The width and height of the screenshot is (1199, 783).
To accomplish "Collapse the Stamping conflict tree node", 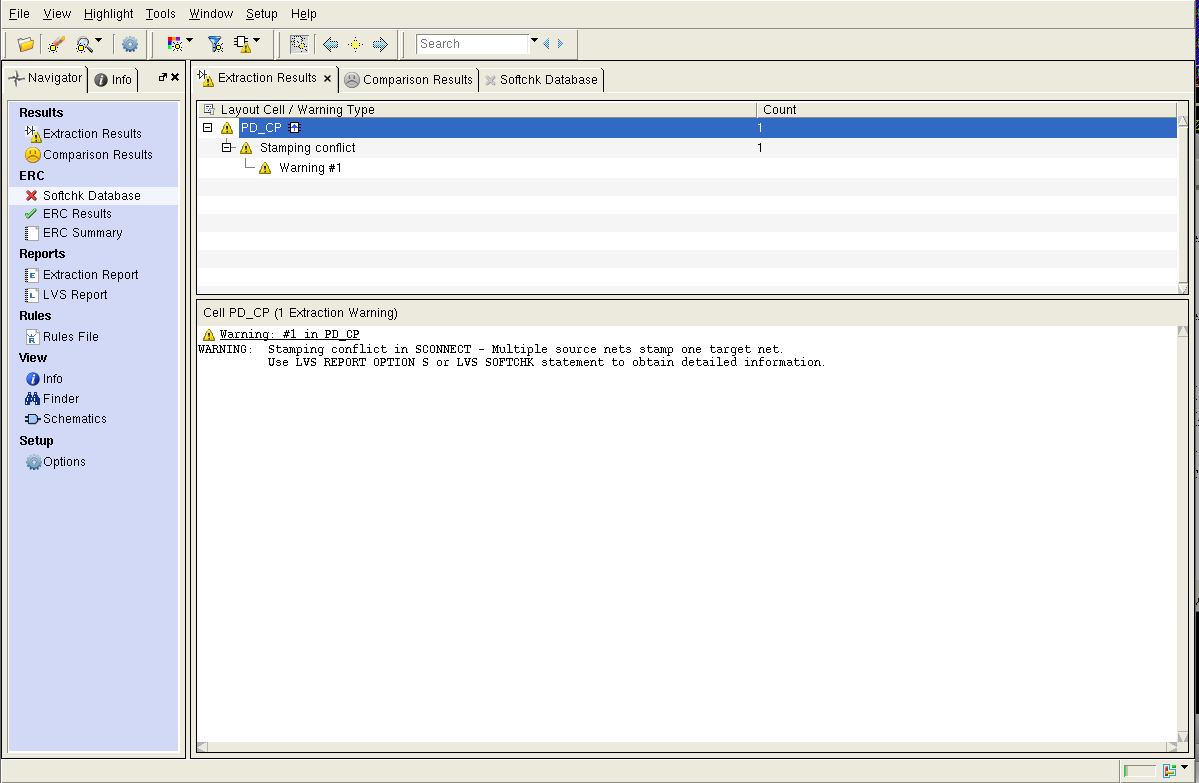I will pos(227,148).
